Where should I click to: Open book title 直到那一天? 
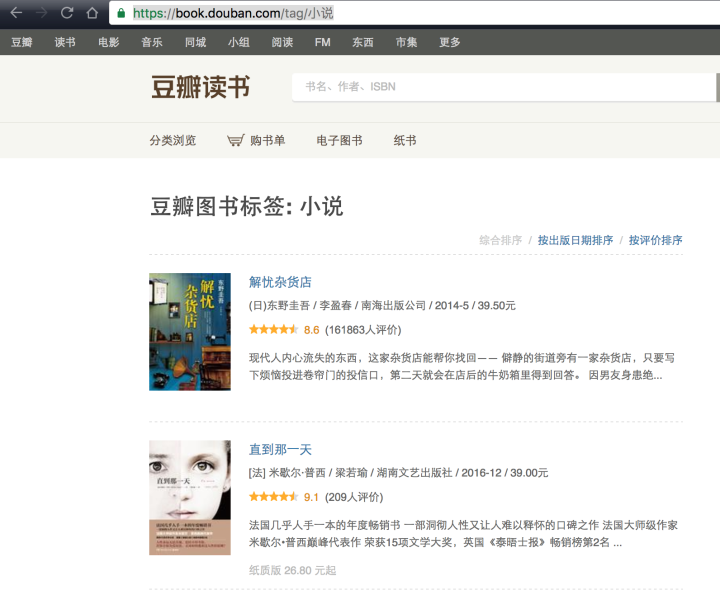pyautogui.click(x=280, y=450)
